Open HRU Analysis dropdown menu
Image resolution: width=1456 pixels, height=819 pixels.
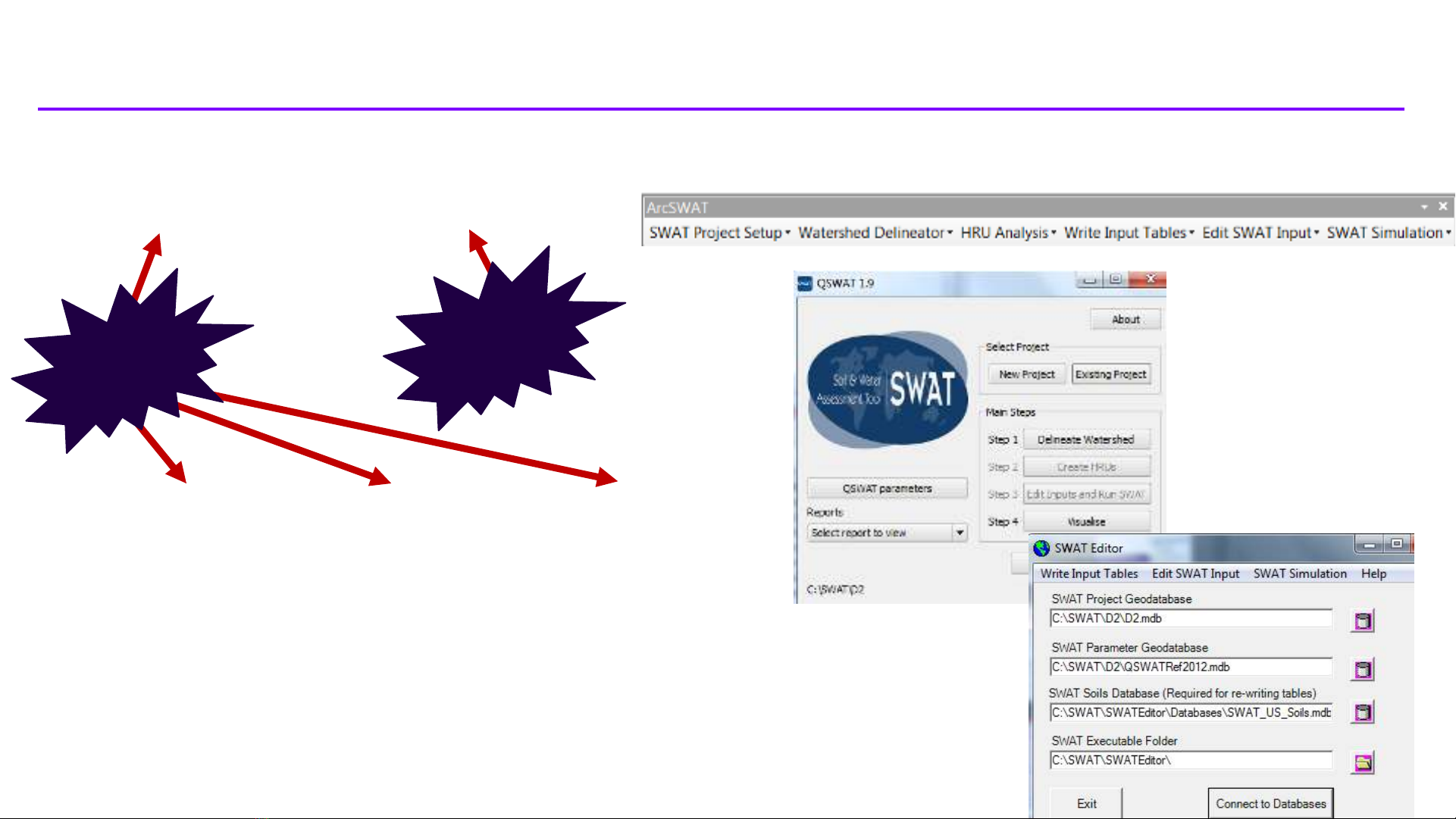pyautogui.click(x=1008, y=233)
